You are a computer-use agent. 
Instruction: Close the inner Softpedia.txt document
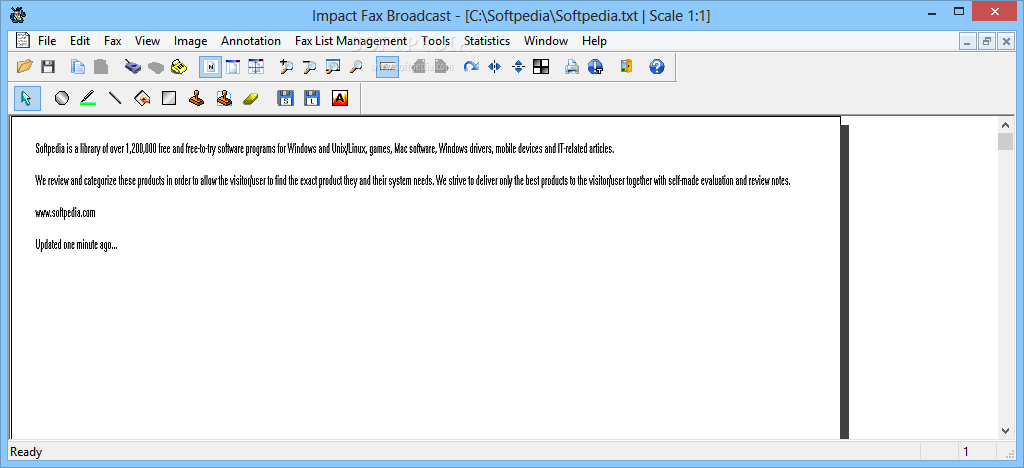pyautogui.click(x=1006, y=41)
